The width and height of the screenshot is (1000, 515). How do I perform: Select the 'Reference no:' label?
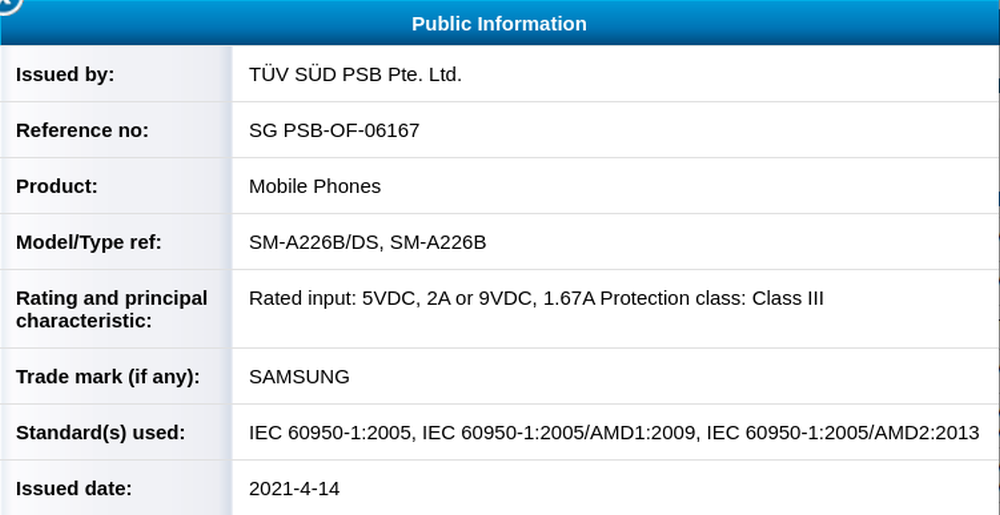[x=82, y=130]
